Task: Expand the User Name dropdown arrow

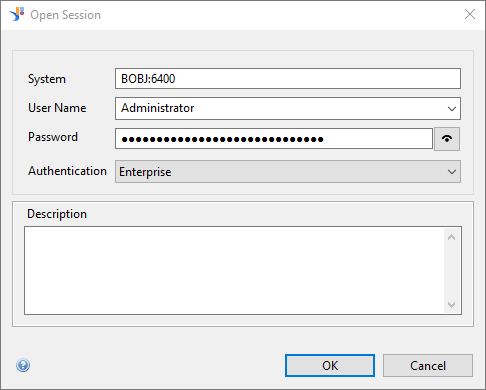Action: (x=452, y=109)
